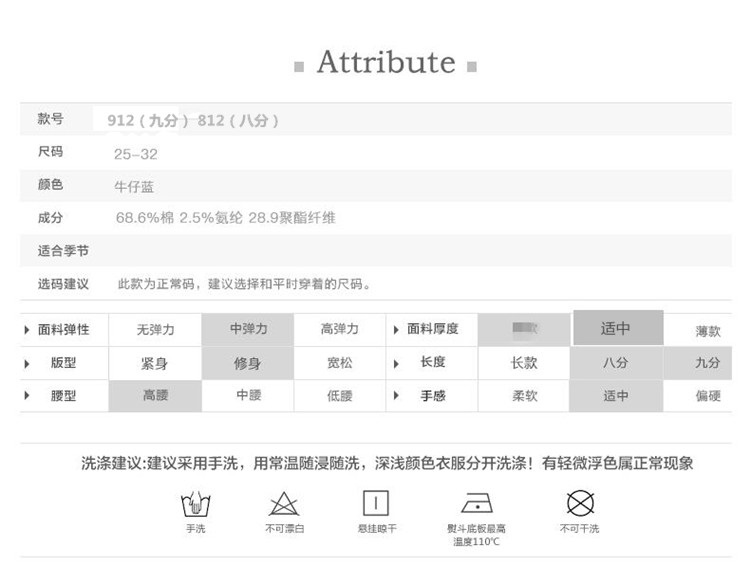Select the 低腰 cell
The width and height of the screenshot is (750, 583).
click(x=340, y=396)
